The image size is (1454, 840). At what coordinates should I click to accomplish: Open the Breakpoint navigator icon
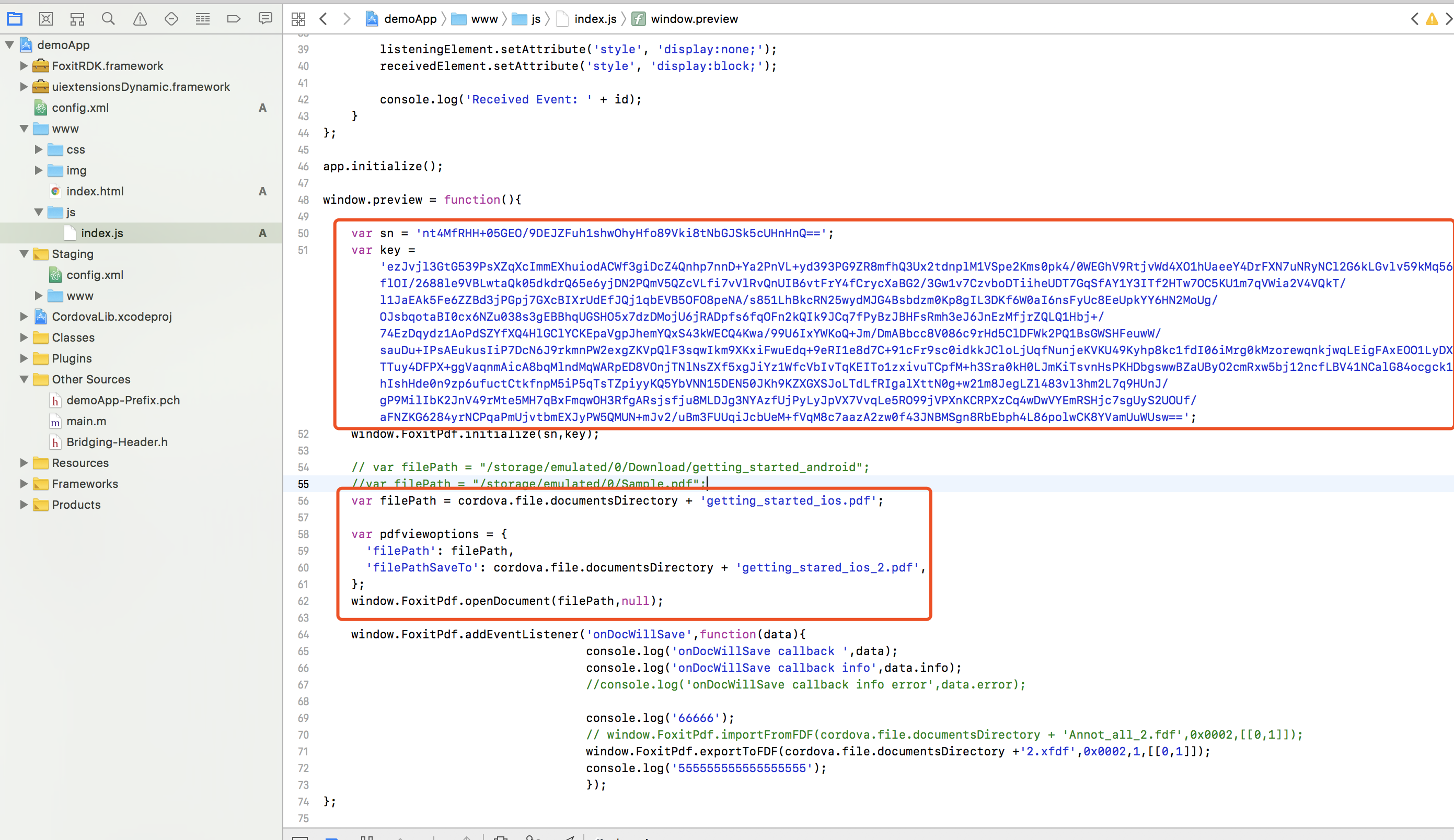coord(234,19)
